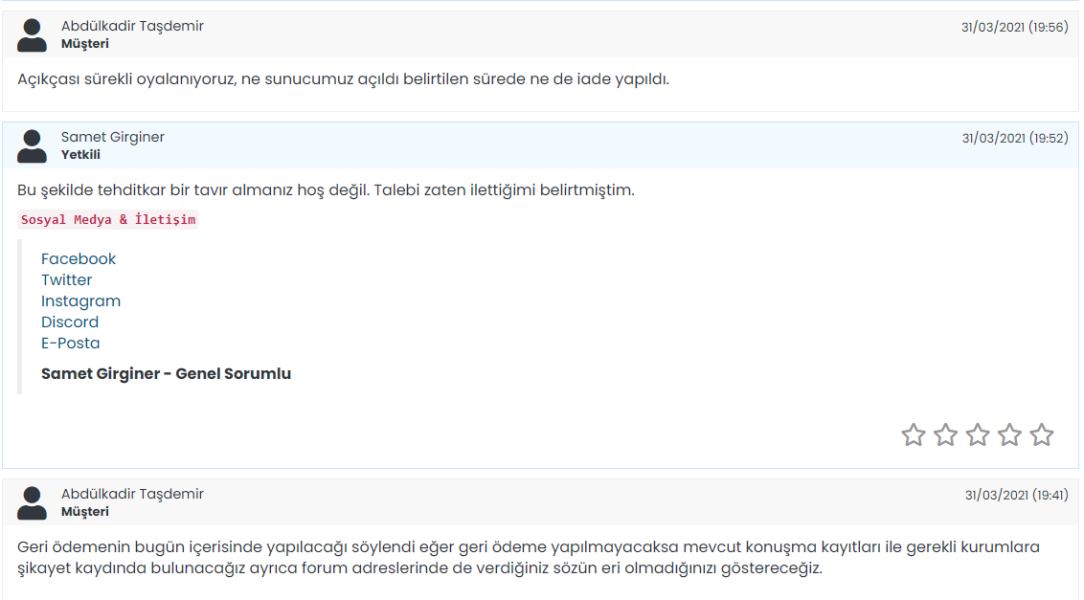Click Samet Girginer - Genel Sorumlu signature
The width and height of the screenshot is (1084, 600).
point(166,374)
